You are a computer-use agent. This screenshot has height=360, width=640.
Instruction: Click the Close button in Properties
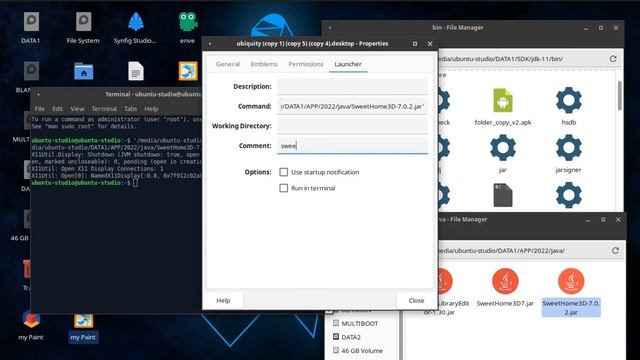click(x=416, y=300)
